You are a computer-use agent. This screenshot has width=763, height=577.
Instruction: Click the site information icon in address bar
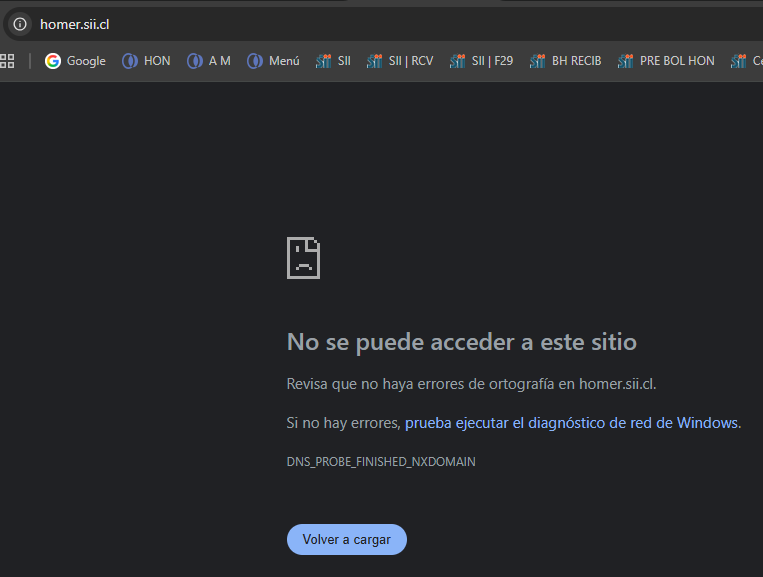point(19,24)
